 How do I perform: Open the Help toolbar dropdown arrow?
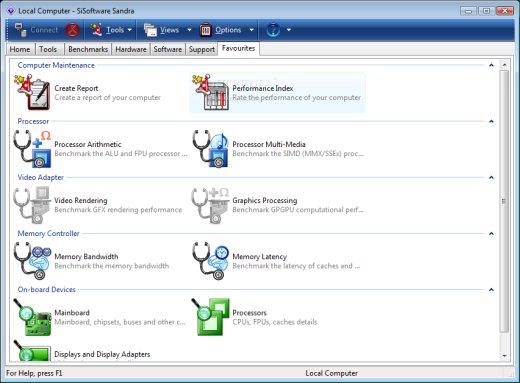(289, 30)
